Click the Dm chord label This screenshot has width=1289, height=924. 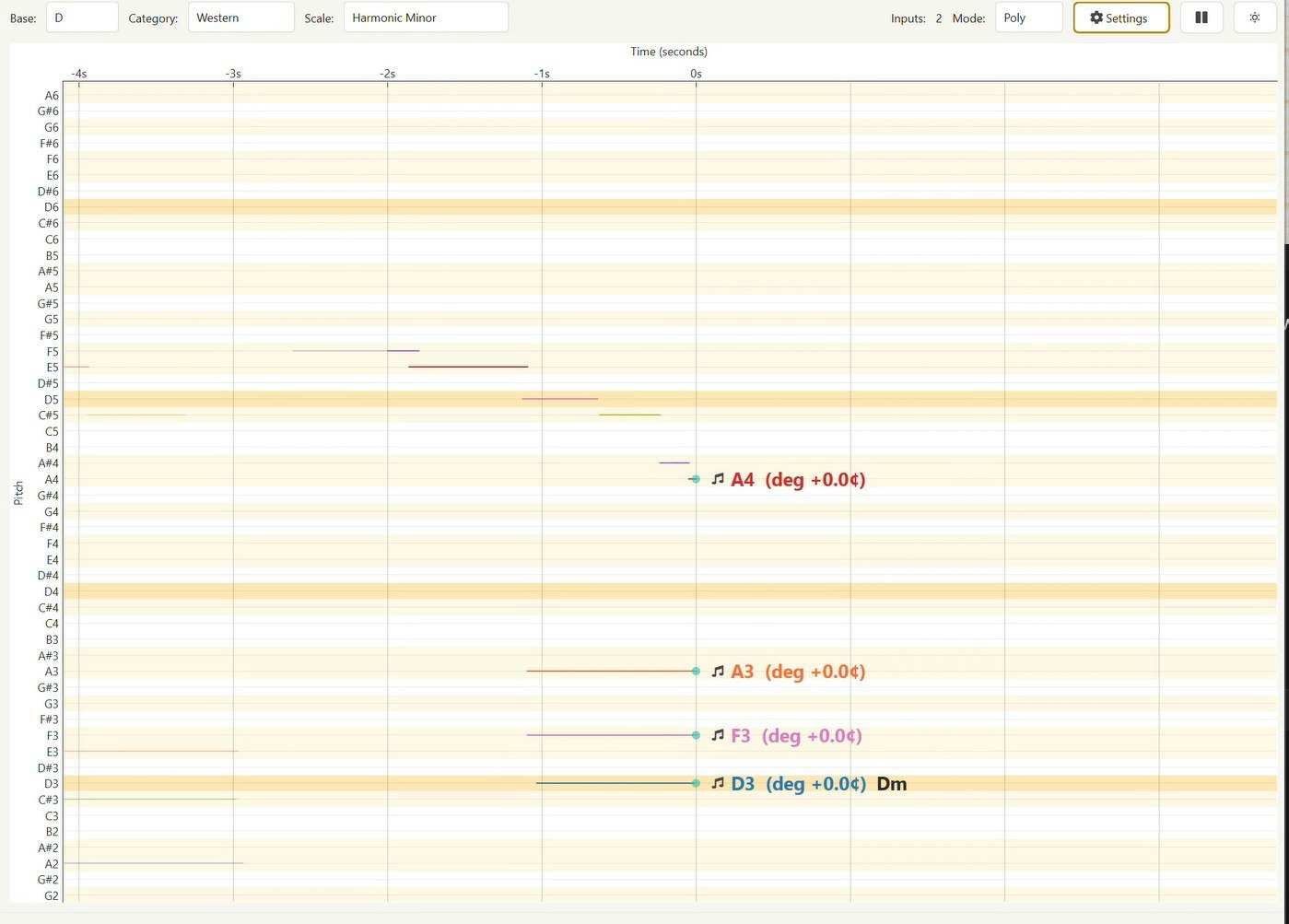coord(891,783)
